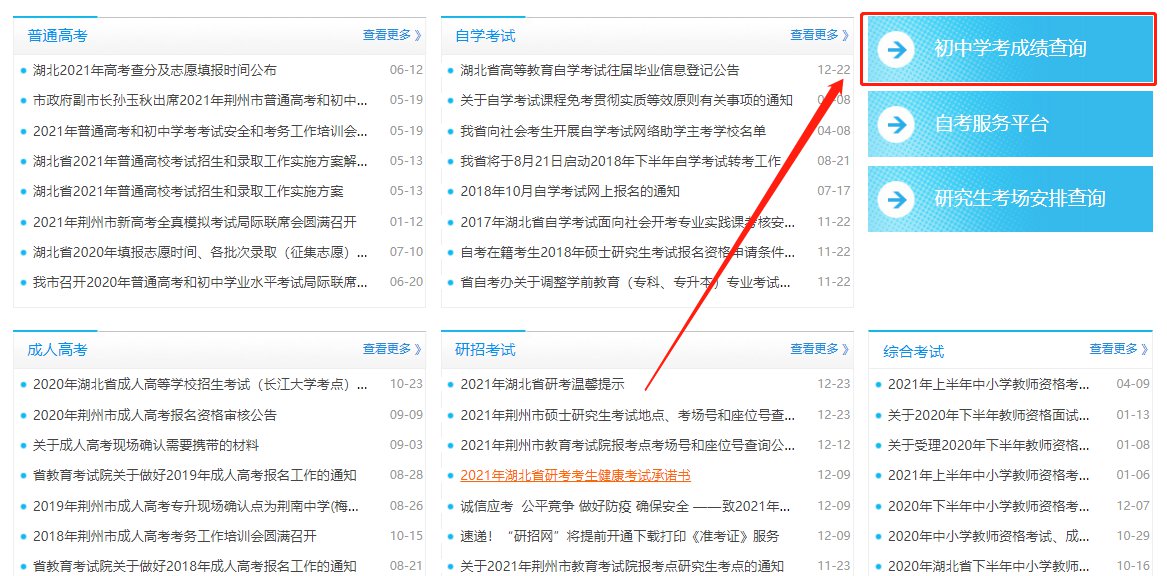Expand 查看更多 in 成人高考 section
The width and height of the screenshot is (1167, 576).
click(392, 349)
